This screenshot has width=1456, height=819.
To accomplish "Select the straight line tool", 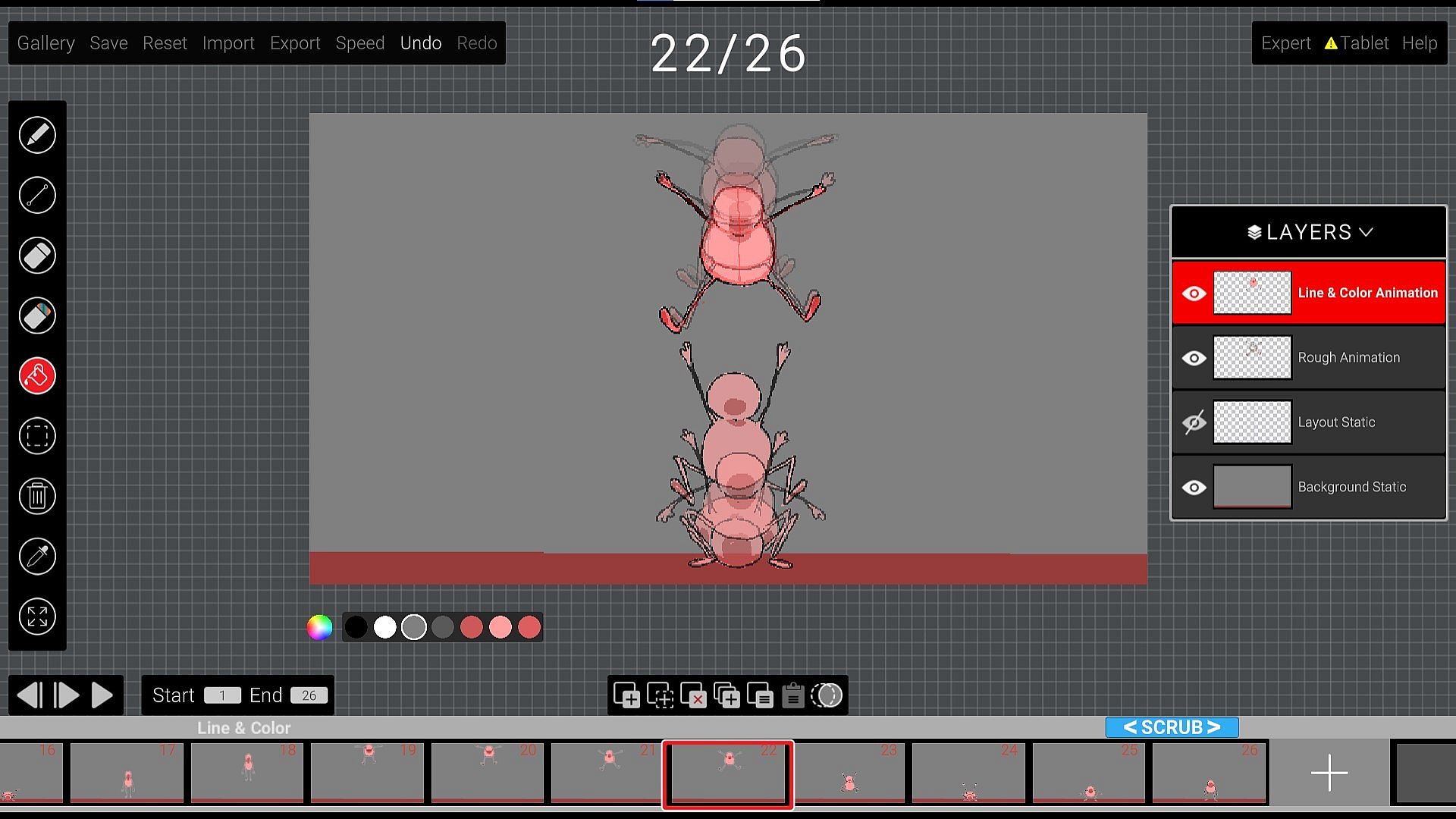I will [x=37, y=196].
